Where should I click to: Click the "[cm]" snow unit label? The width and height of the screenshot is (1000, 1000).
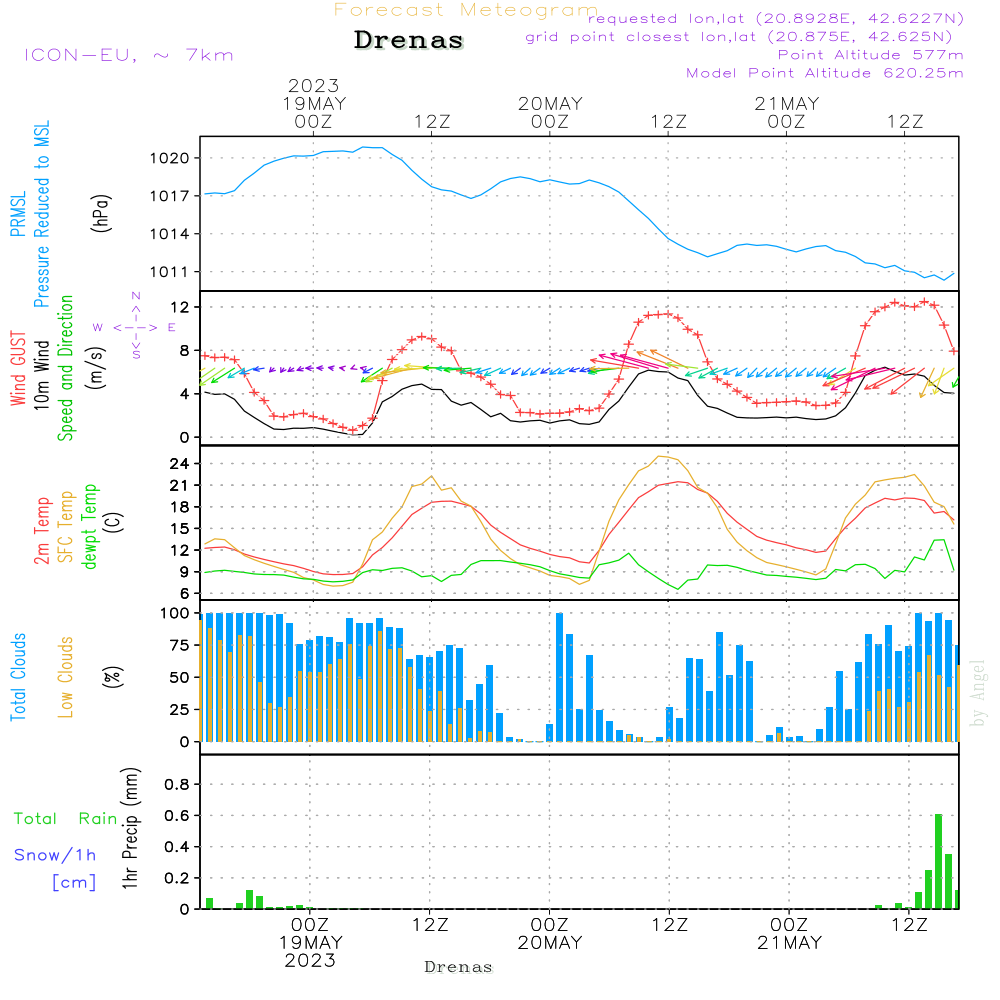[74, 883]
